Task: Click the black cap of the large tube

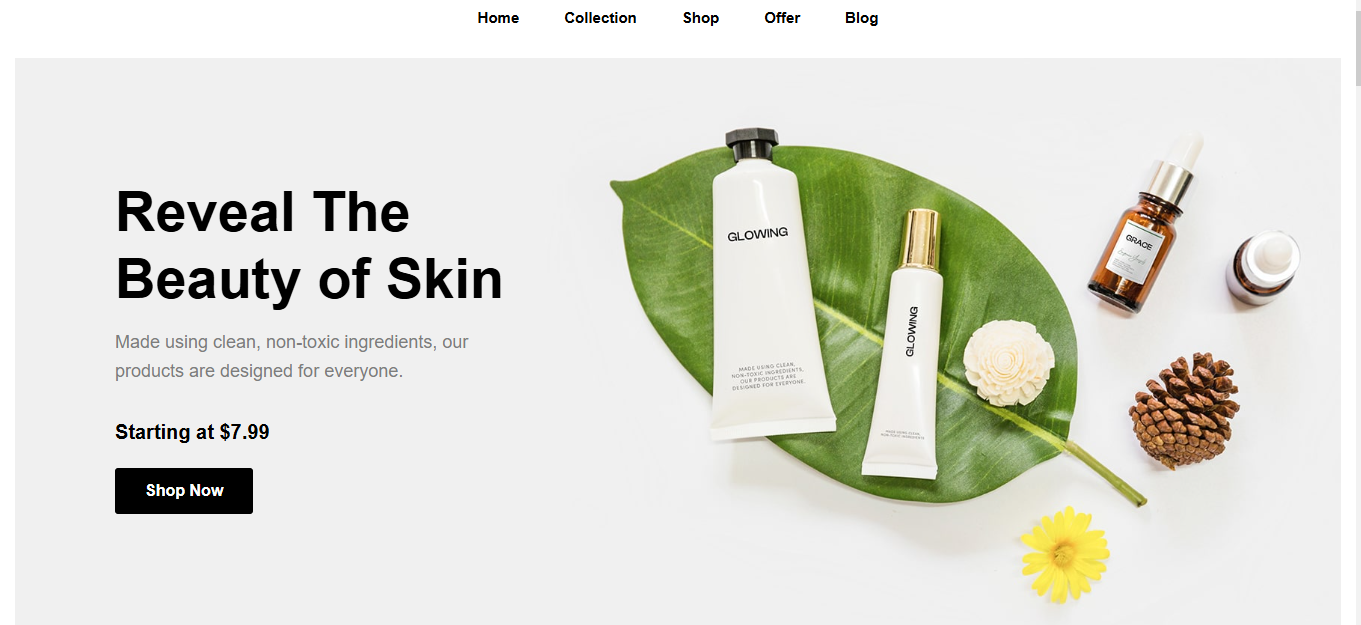Action: point(752,145)
